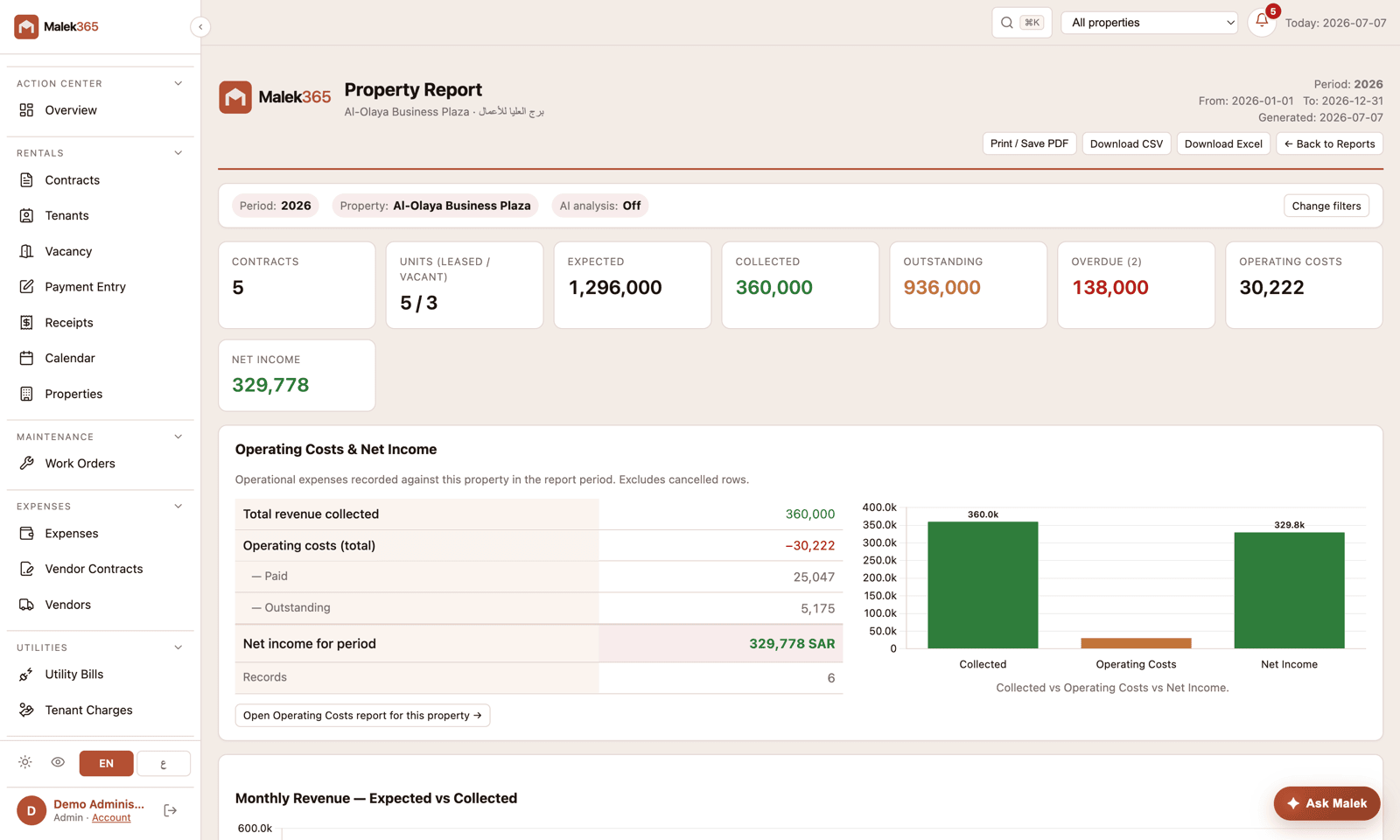Click the search magnifier icon
1400x840 pixels.
(x=1007, y=23)
